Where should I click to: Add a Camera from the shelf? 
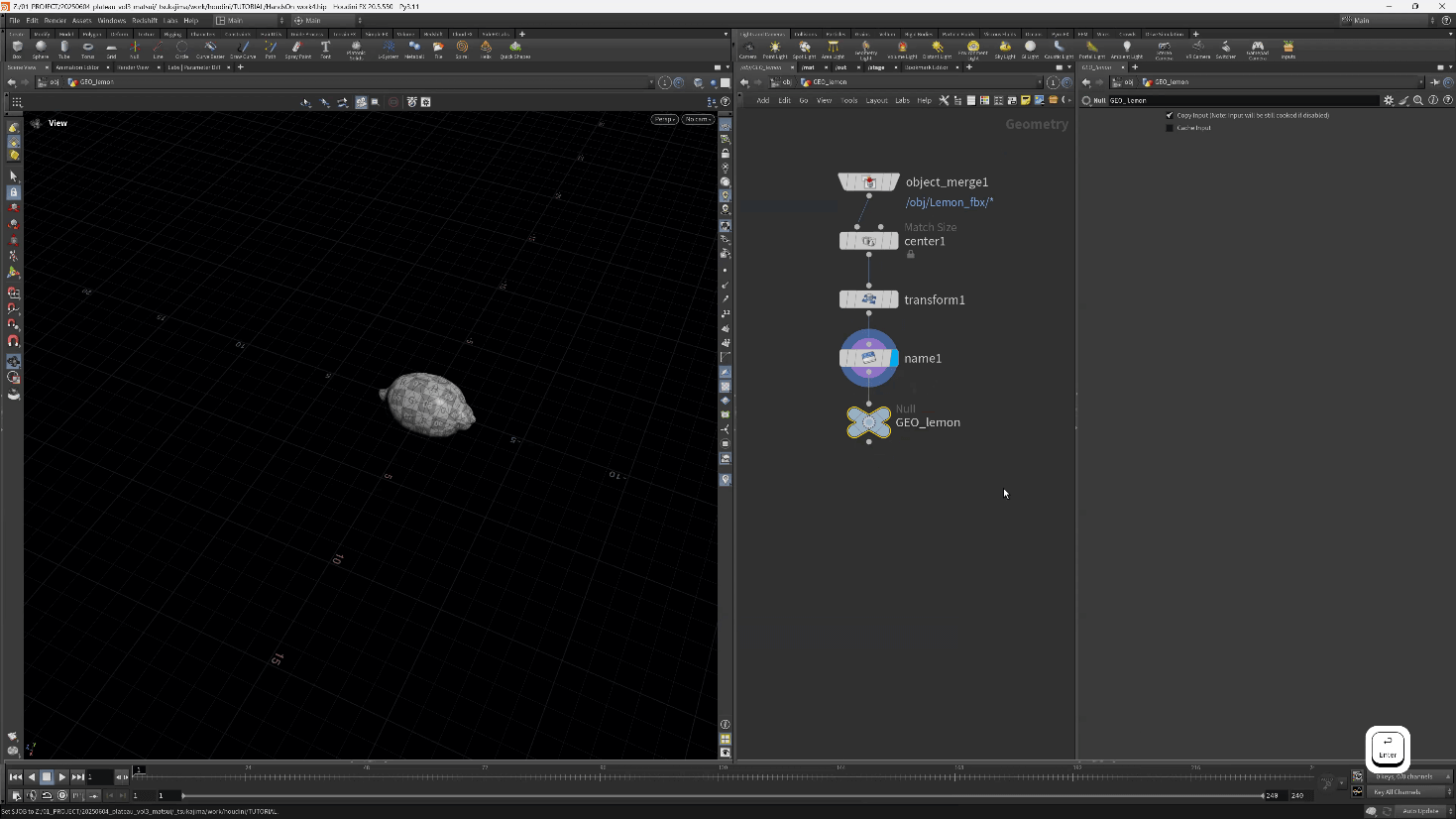(748, 49)
